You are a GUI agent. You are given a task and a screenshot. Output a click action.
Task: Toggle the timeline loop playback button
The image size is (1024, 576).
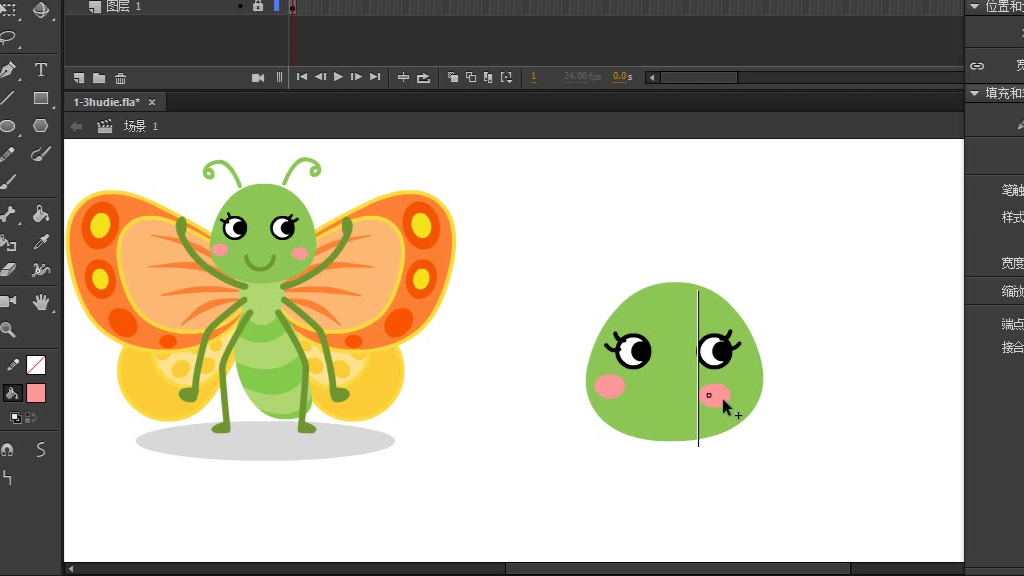[423, 77]
